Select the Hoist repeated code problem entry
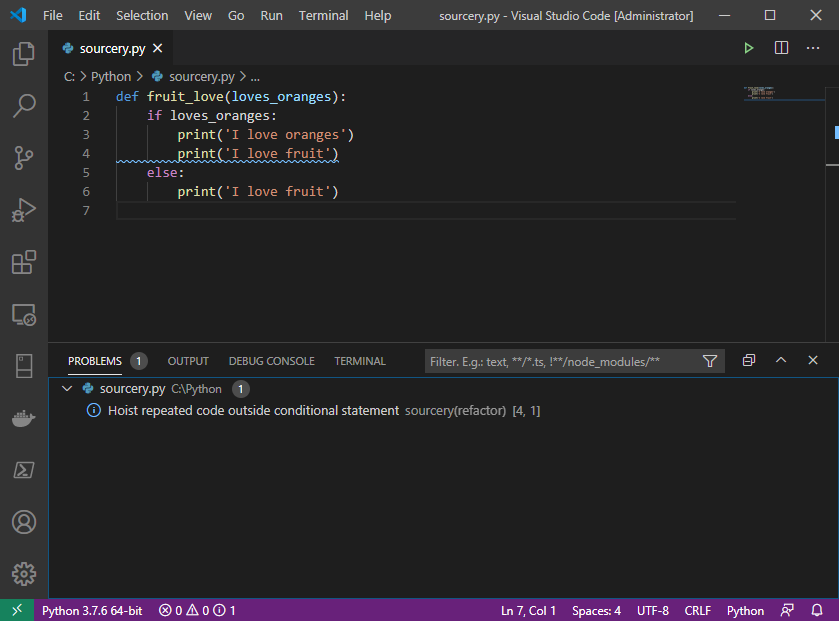The height and width of the screenshot is (621, 839). 444,410
